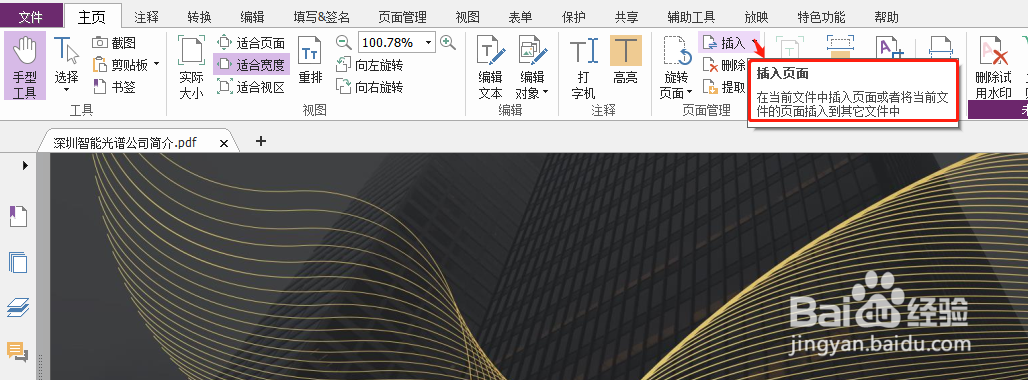Click the Reflow (重排) button
This screenshot has height=380, width=1028.
(x=310, y=61)
